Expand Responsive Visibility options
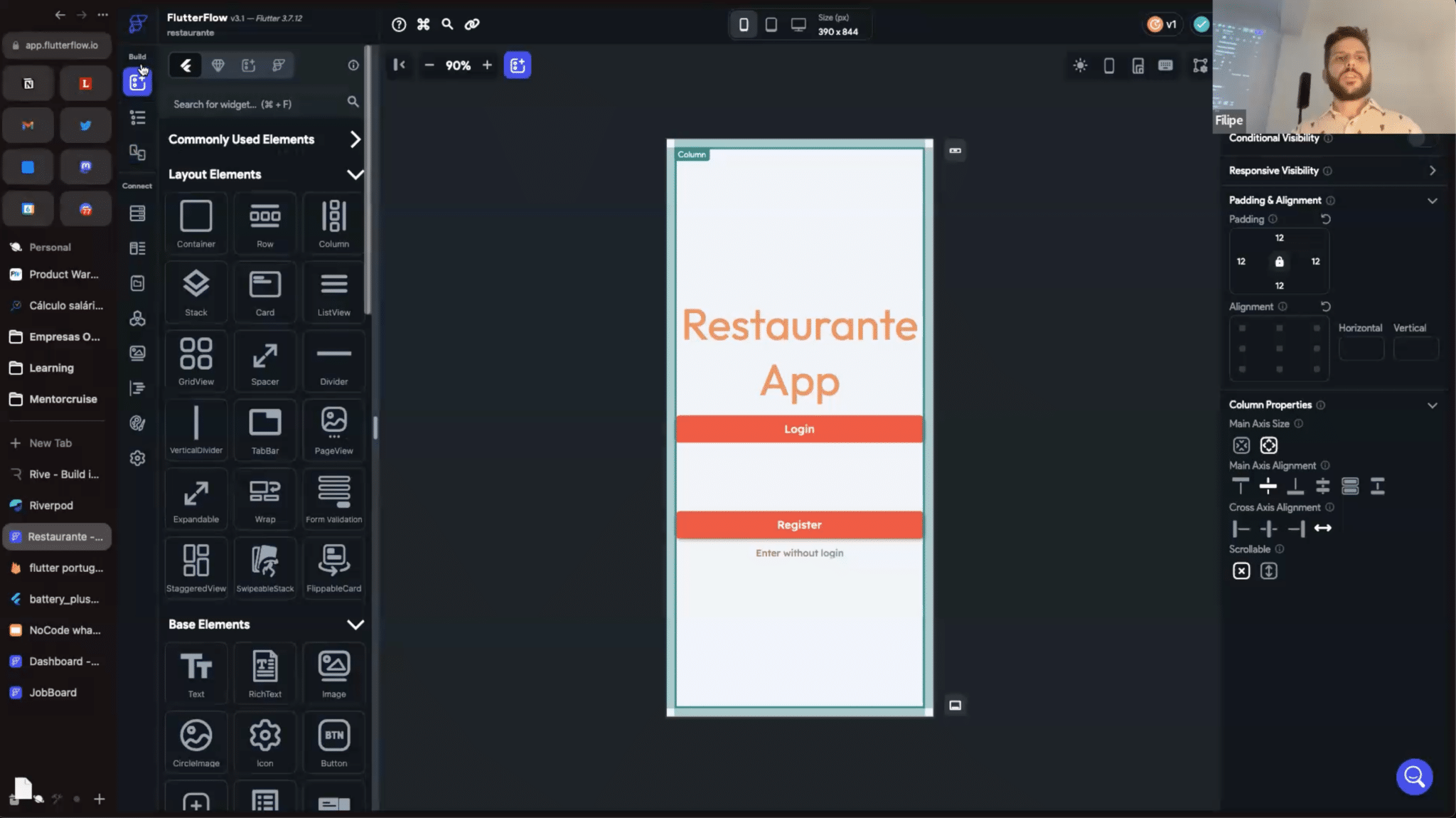1456x818 pixels. (x=1433, y=171)
